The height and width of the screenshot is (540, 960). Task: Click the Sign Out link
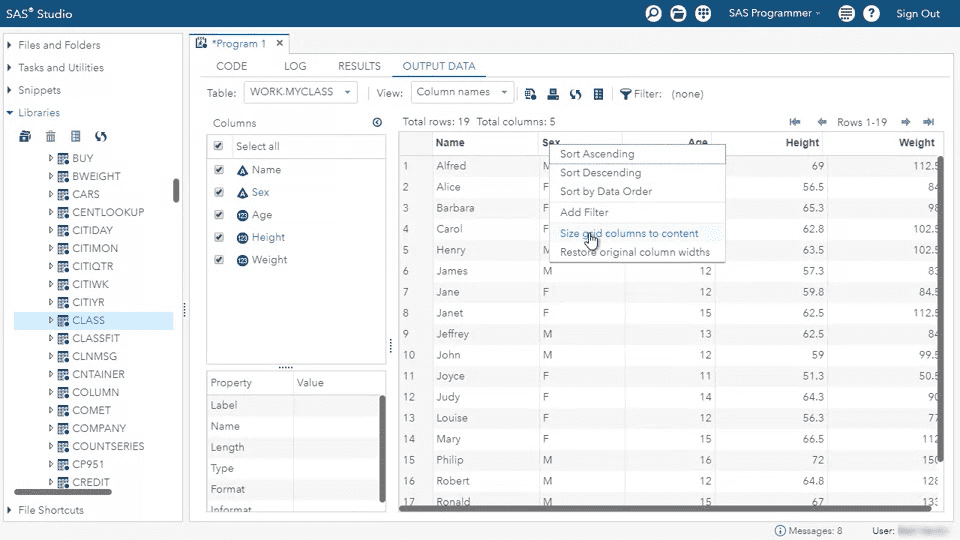click(x=917, y=14)
